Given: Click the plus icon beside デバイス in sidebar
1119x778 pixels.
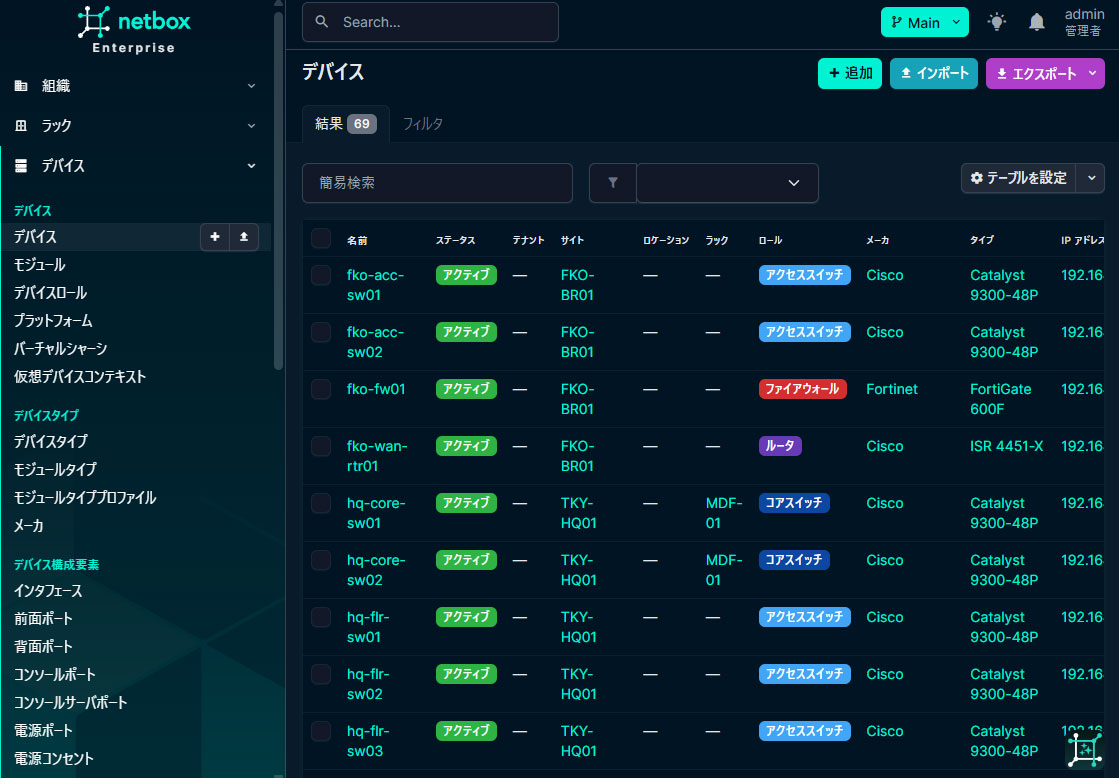Looking at the screenshot, I should coord(215,237).
